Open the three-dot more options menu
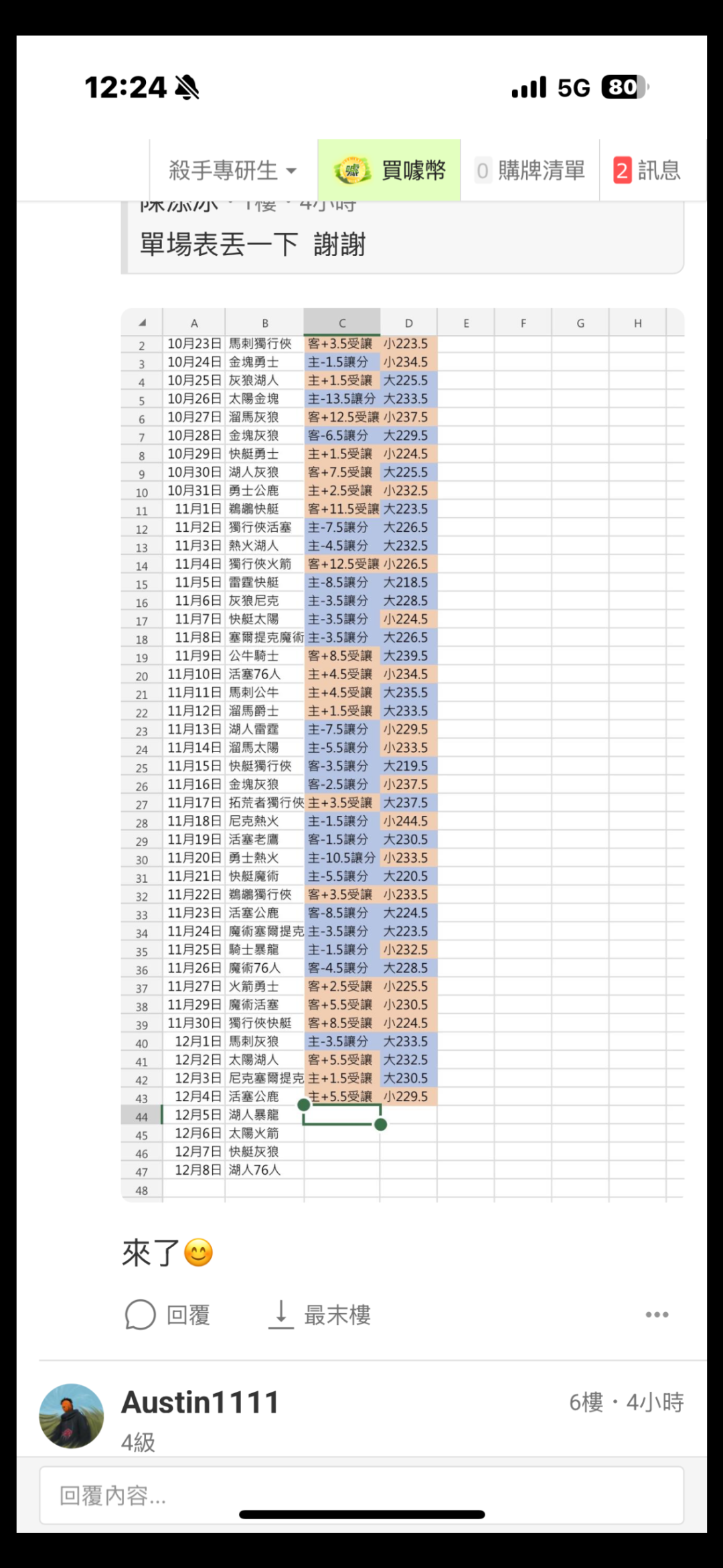Viewport: 723px width, 1568px height. tap(657, 1315)
